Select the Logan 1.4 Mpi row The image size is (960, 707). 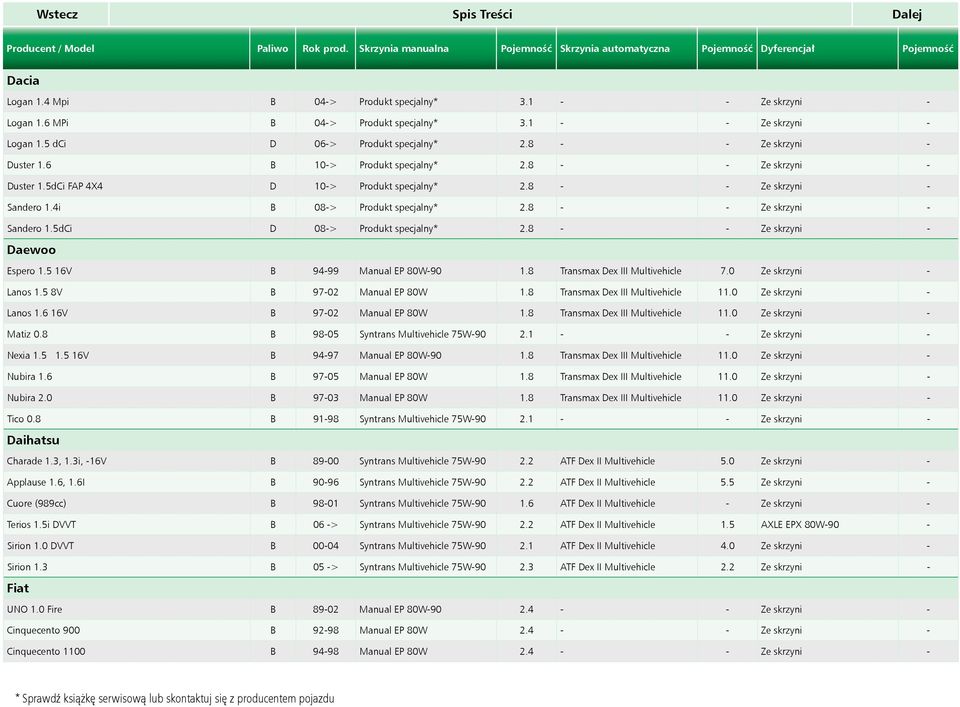click(x=481, y=102)
